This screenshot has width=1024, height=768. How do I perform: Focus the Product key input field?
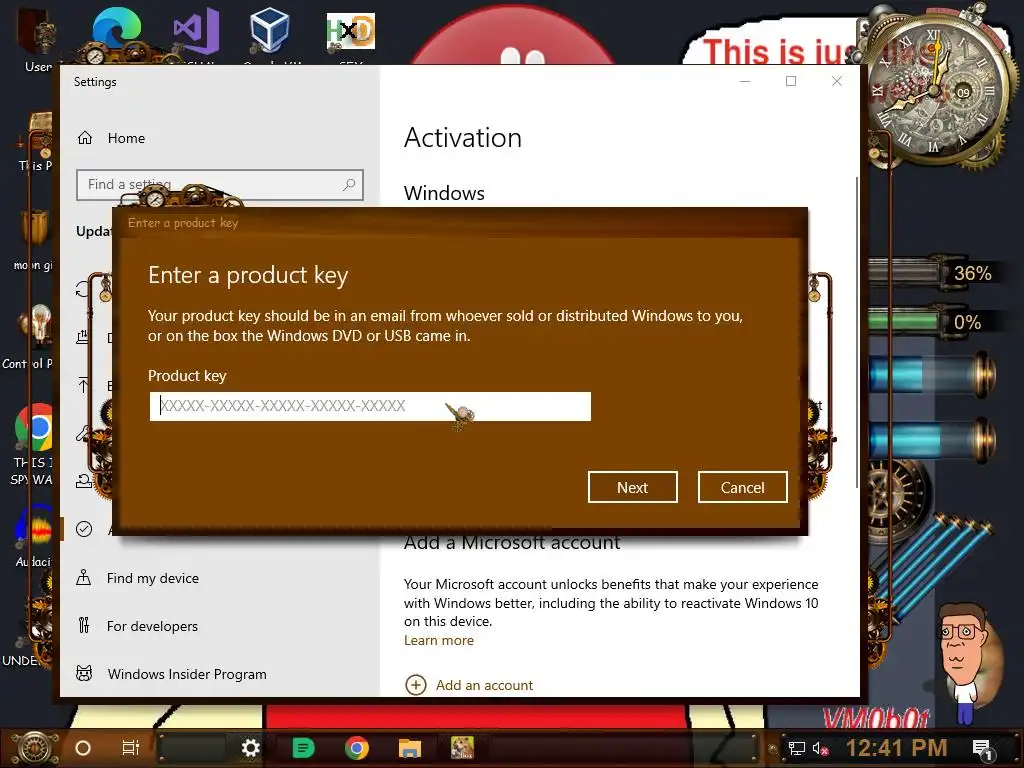[x=370, y=406]
